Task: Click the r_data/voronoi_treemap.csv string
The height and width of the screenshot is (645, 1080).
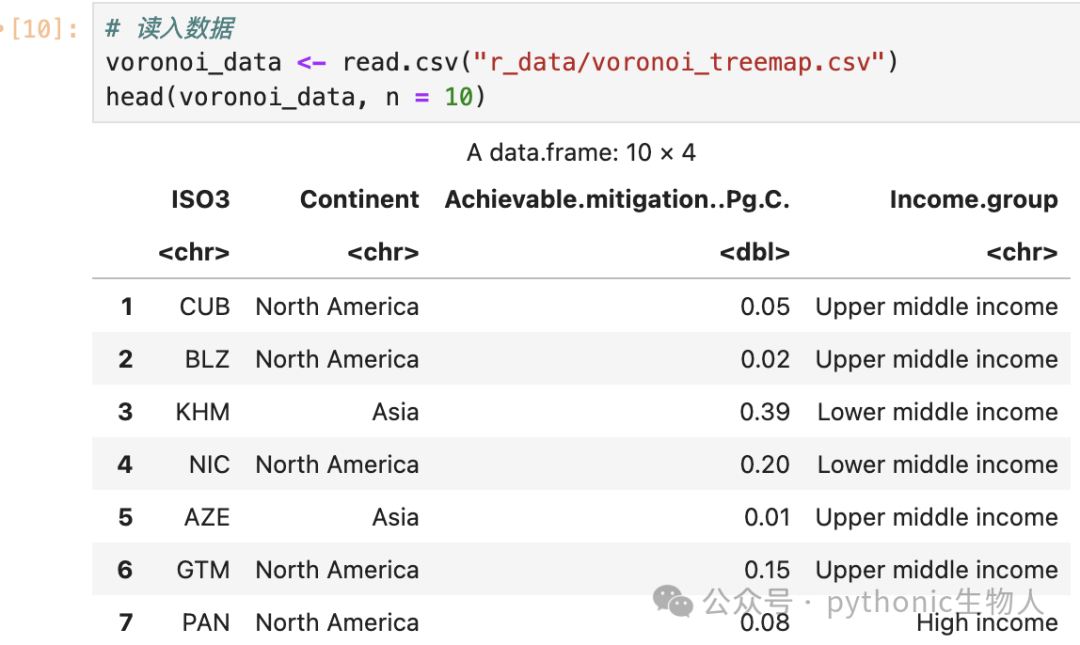Action: click(678, 62)
